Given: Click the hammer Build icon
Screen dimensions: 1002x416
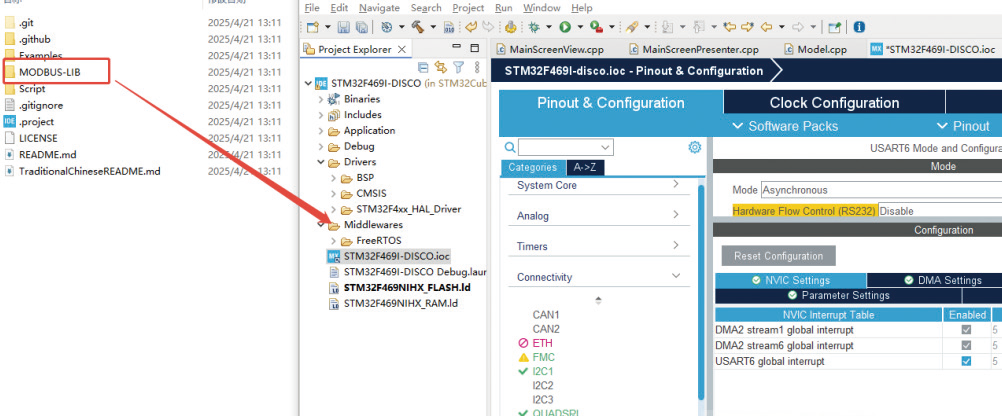Looking at the screenshot, I should 417,27.
